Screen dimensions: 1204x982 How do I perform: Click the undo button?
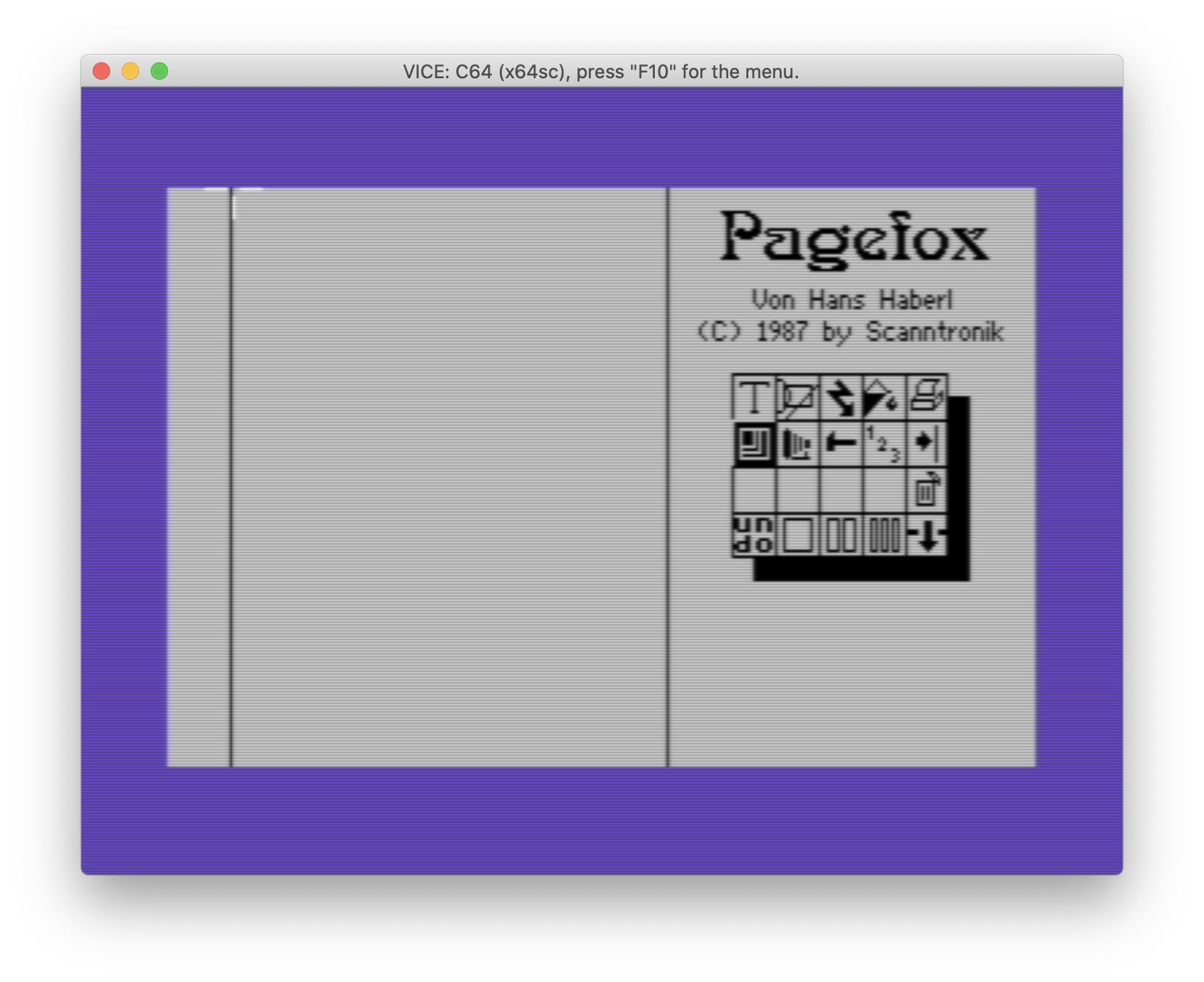tap(753, 535)
